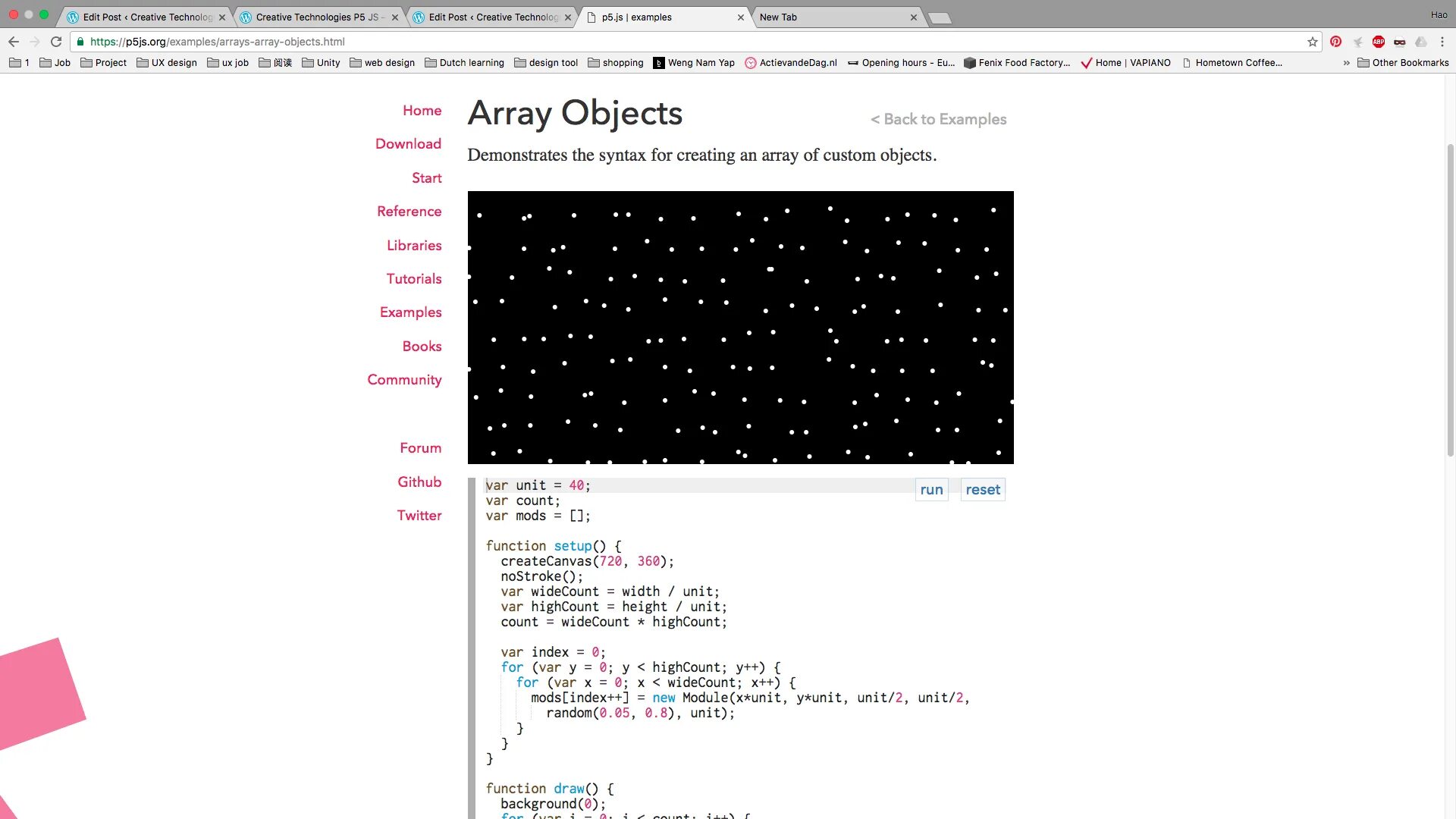
Task: Open the Reference sidebar link
Action: point(409,212)
